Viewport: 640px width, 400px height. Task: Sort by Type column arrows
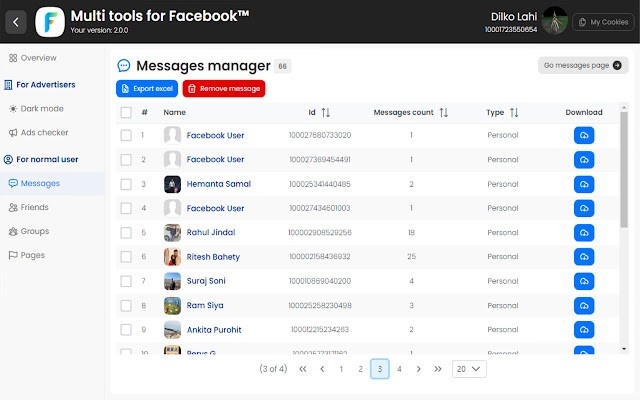coord(514,112)
